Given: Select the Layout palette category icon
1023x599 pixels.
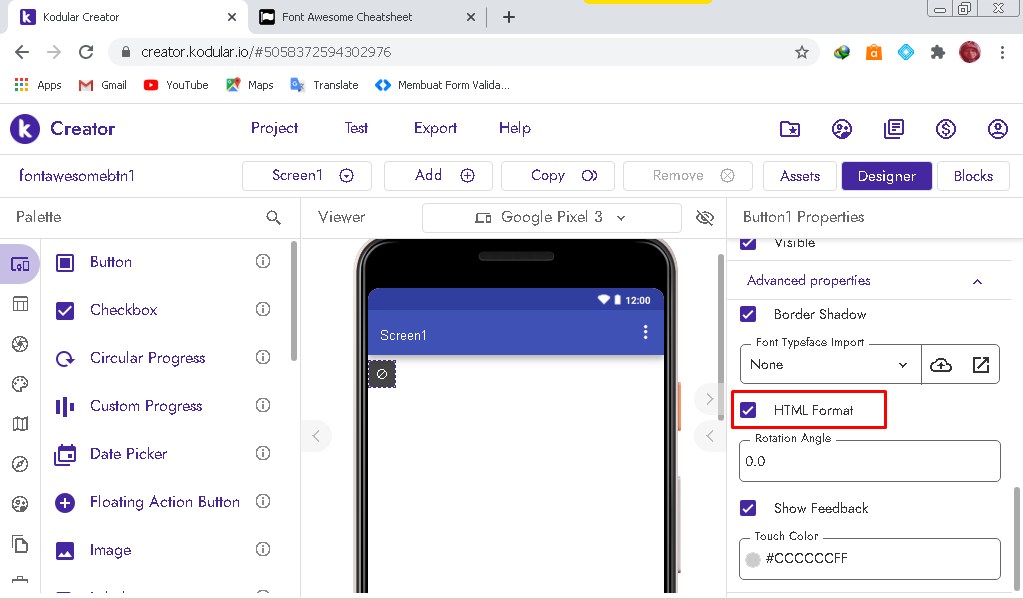Looking at the screenshot, I should point(20,304).
